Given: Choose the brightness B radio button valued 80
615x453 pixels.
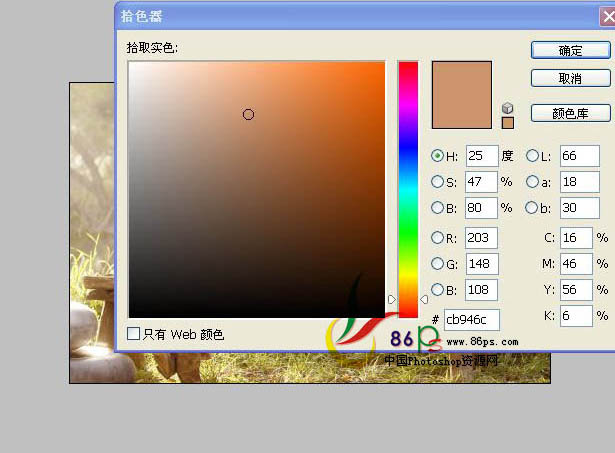Looking at the screenshot, I should click(x=437, y=208).
